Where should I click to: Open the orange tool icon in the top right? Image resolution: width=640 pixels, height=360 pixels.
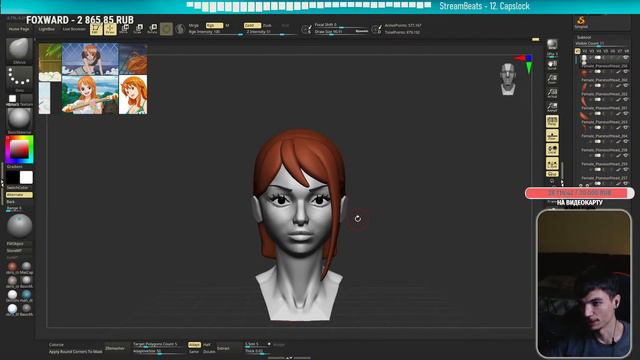point(581,21)
